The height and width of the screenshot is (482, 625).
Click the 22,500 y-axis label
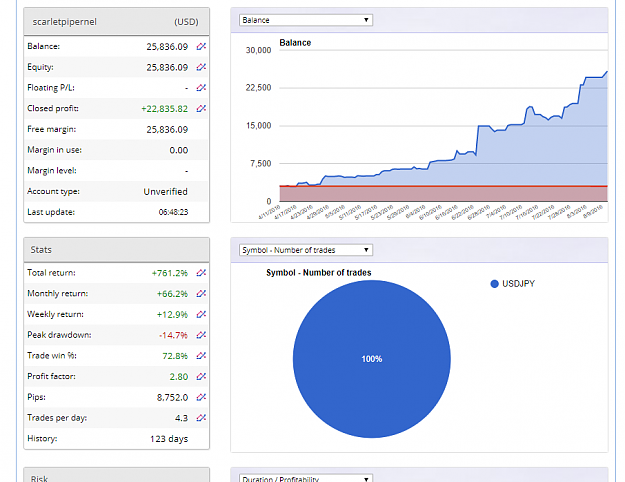click(x=258, y=88)
